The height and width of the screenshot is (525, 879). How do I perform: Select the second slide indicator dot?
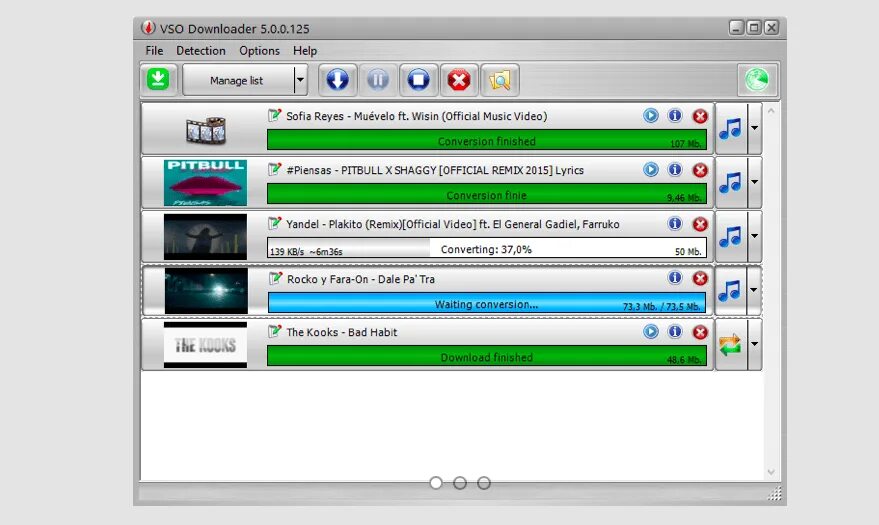pyautogui.click(x=460, y=482)
